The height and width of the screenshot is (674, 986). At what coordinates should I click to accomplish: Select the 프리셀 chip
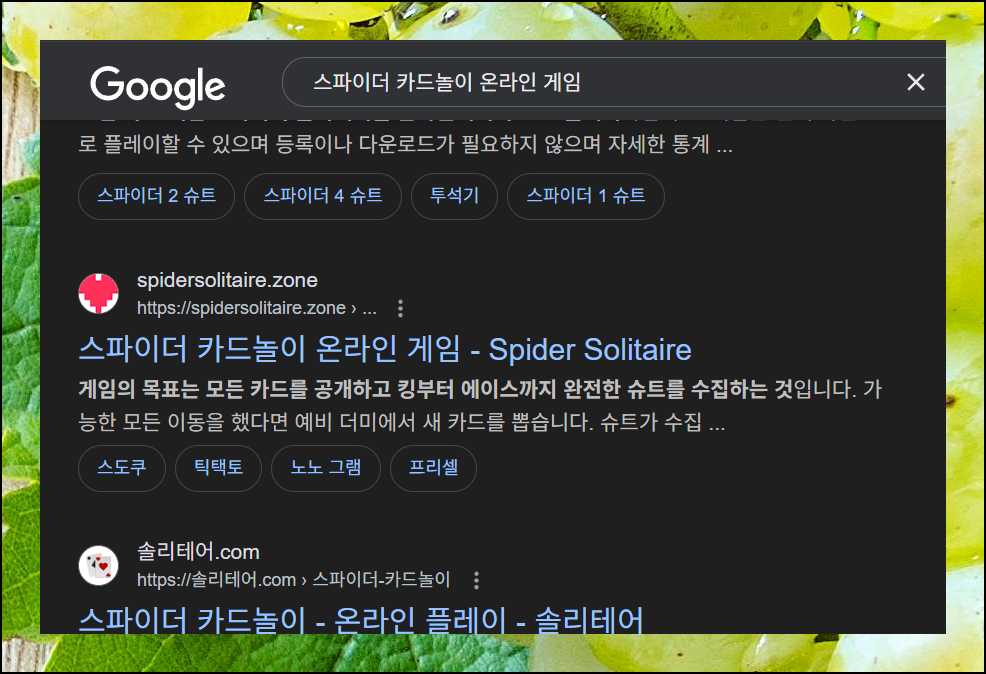tap(433, 468)
